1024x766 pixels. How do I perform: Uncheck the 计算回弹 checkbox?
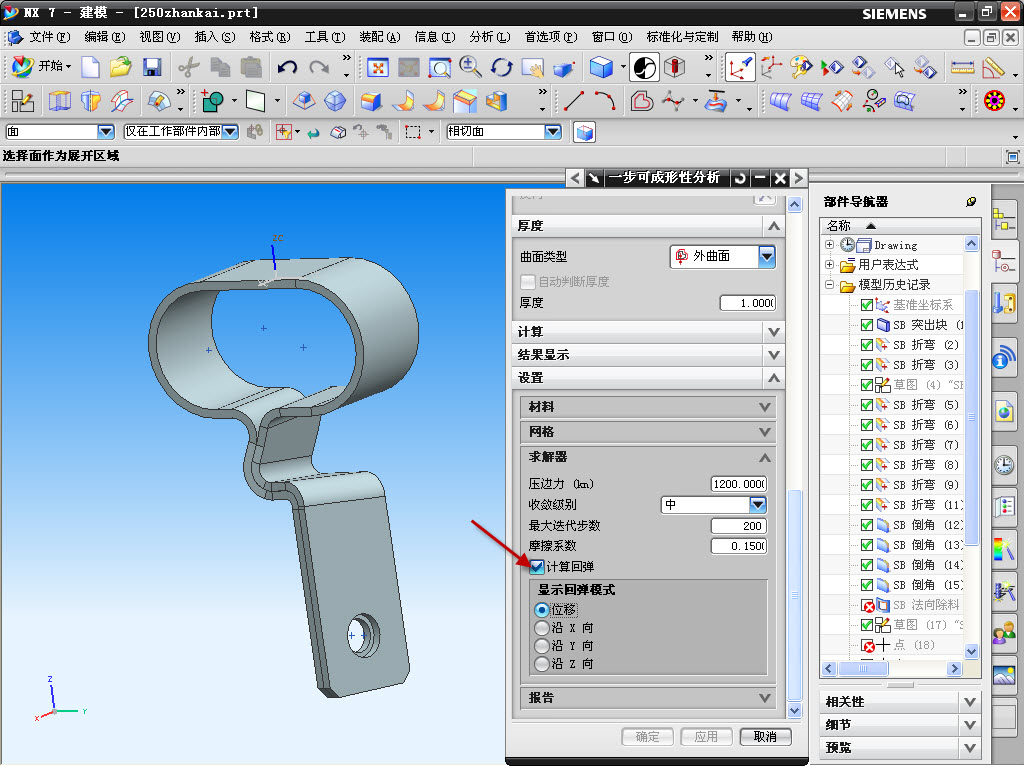point(537,566)
